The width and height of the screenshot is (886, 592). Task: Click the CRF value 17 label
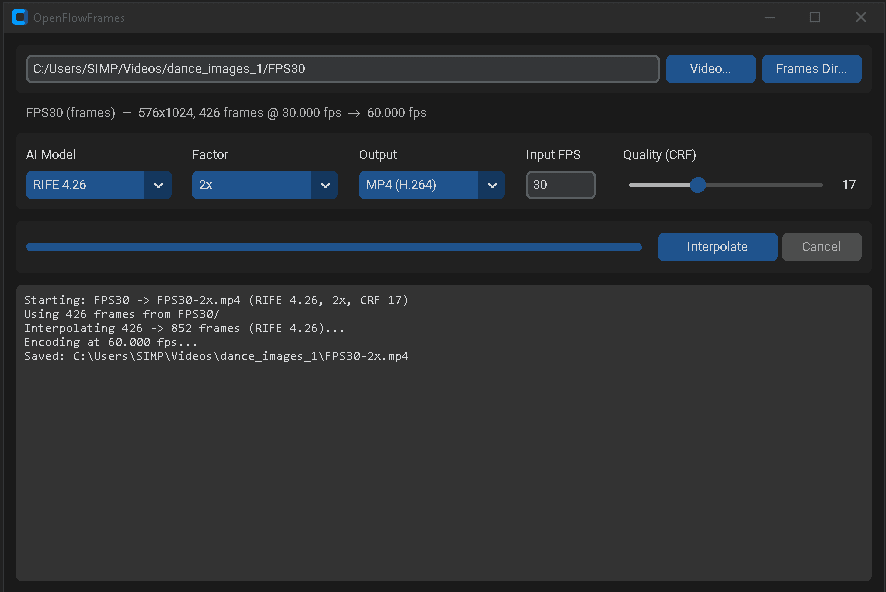point(849,185)
